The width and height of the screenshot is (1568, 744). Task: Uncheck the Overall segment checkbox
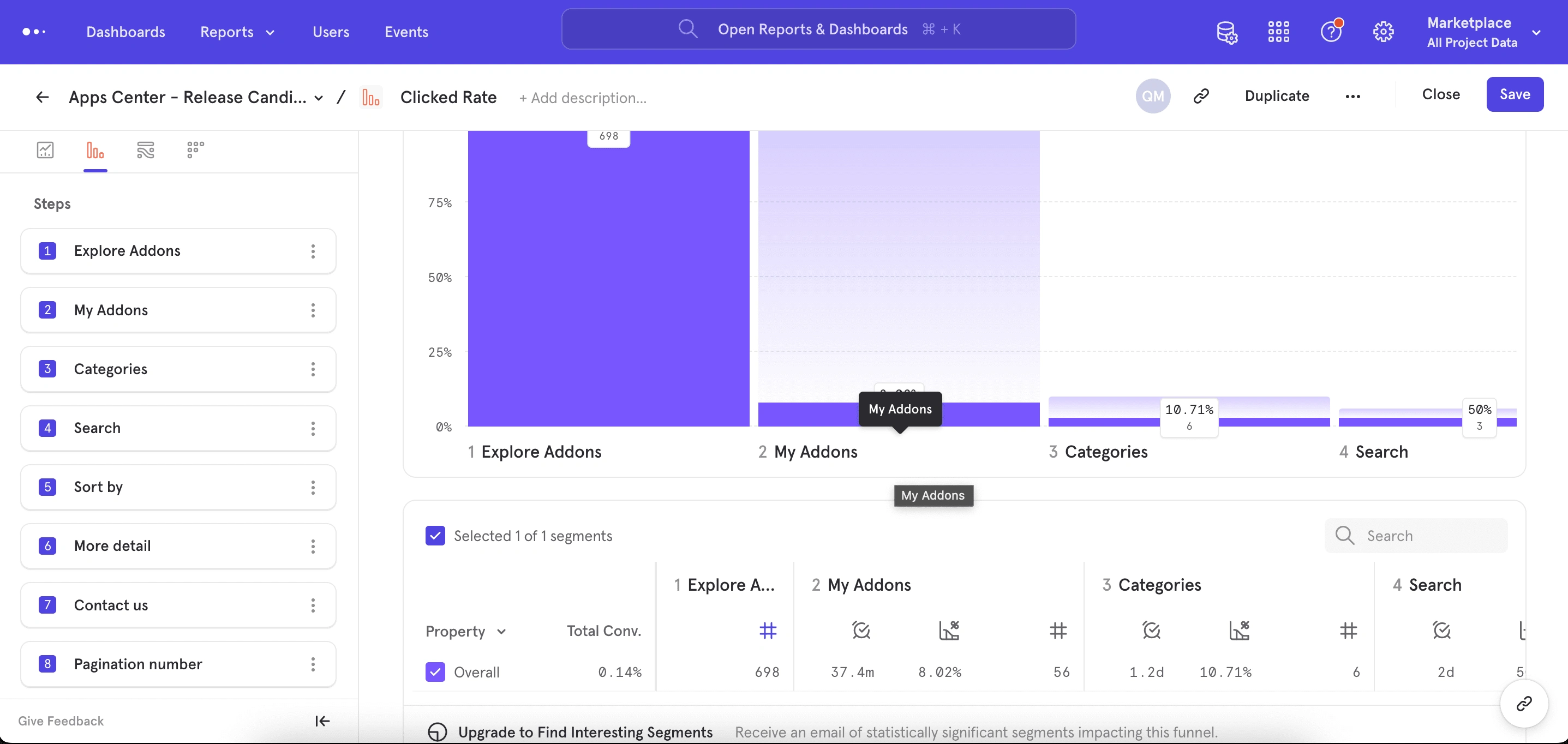click(x=435, y=671)
